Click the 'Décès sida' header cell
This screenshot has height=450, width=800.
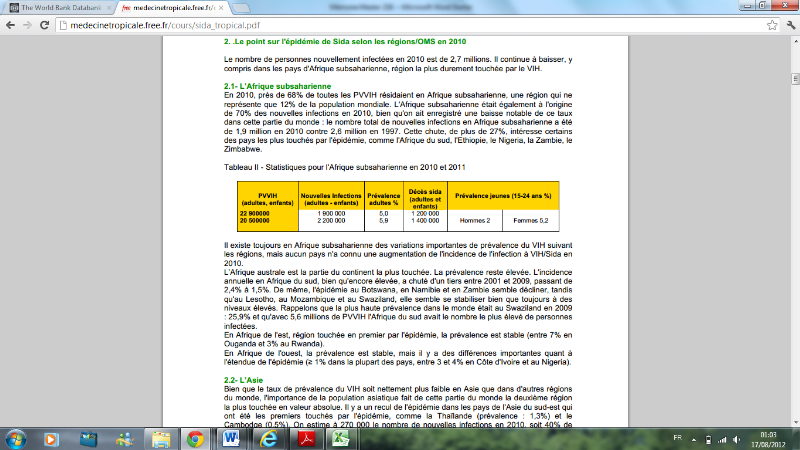point(425,198)
